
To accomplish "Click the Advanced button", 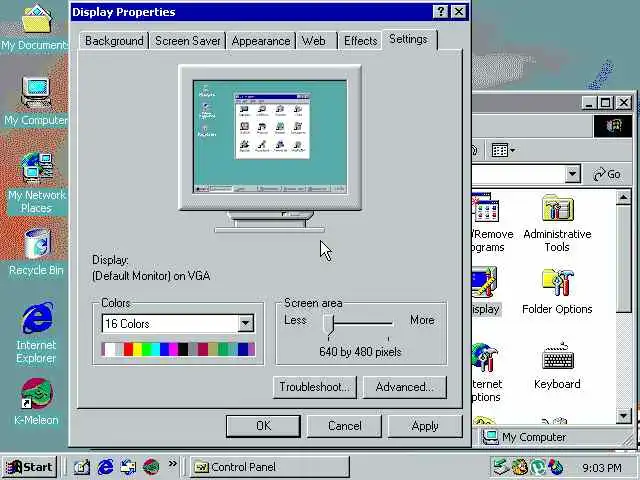I will point(405,387).
